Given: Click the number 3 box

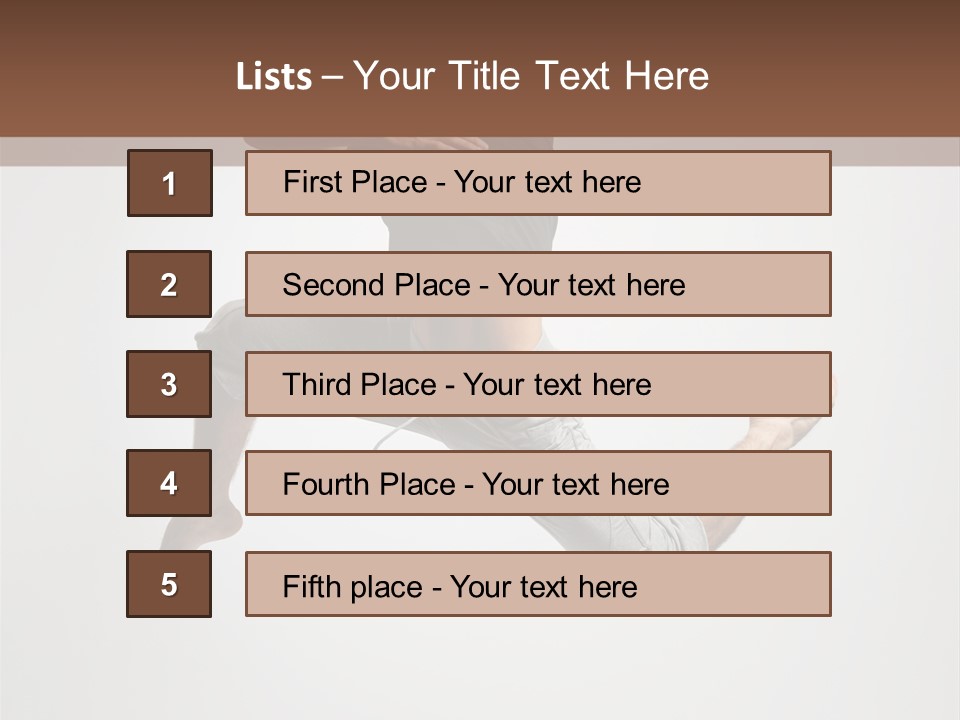Looking at the screenshot, I should (x=169, y=384).
